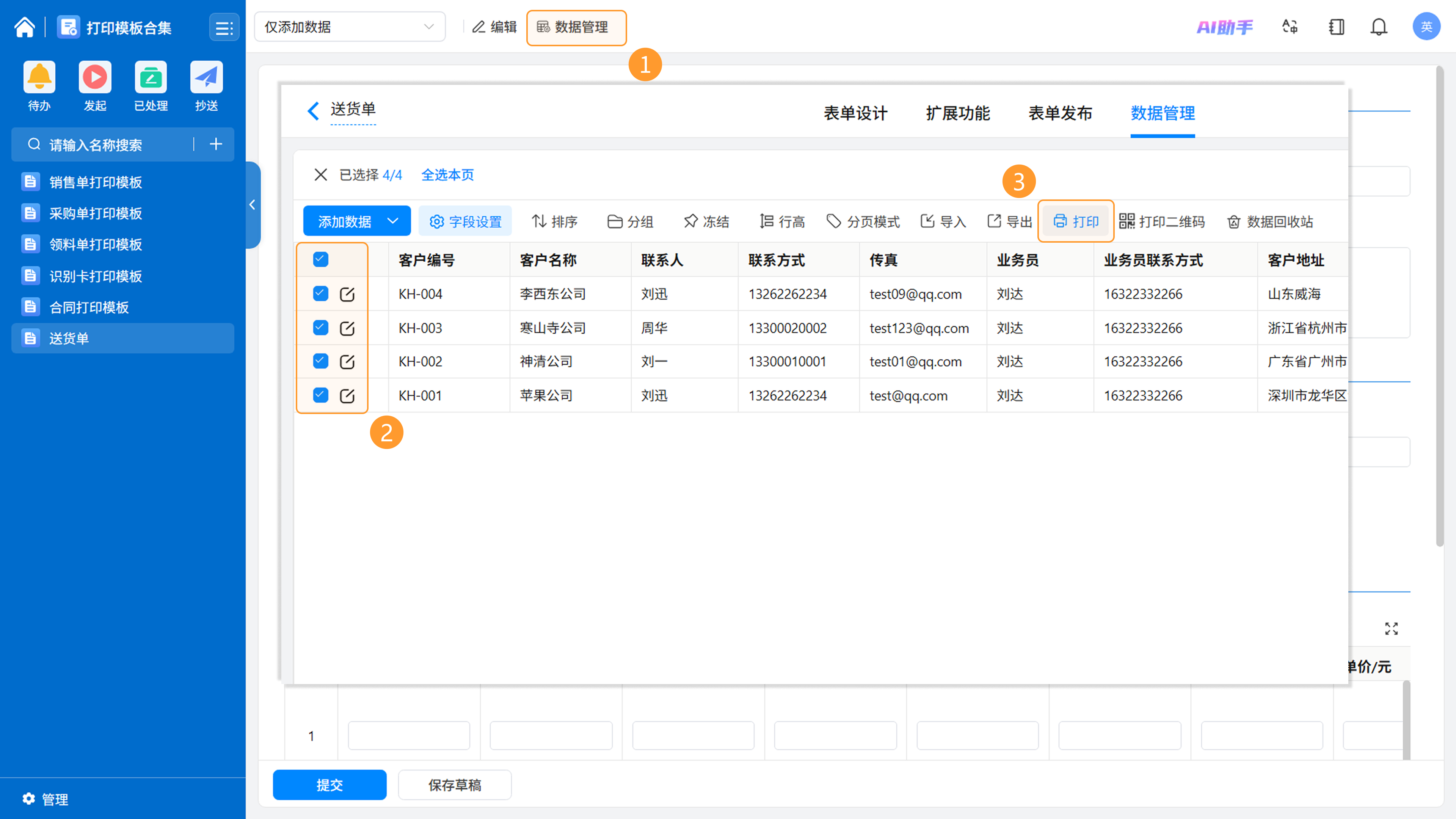Image resolution: width=1456 pixels, height=819 pixels.
Task: Open 采购单打印模板 in sidebar
Action: (x=122, y=213)
